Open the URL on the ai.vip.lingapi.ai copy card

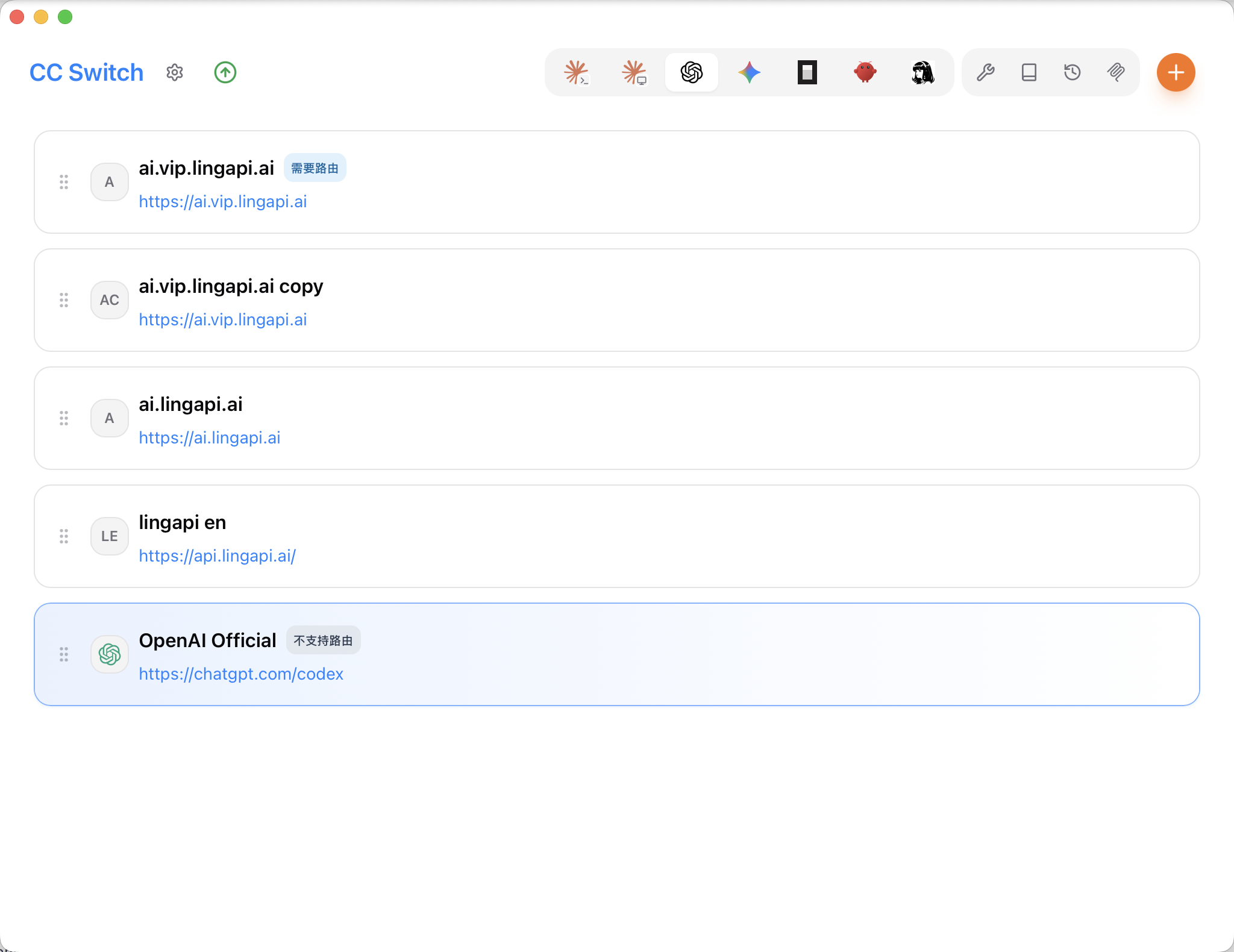pyautogui.click(x=223, y=319)
